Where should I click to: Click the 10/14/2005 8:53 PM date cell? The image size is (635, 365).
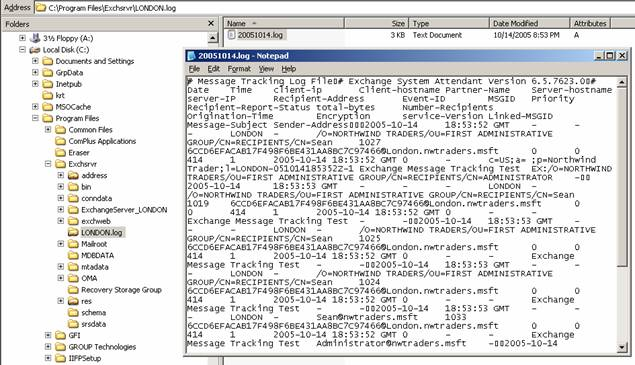point(526,35)
